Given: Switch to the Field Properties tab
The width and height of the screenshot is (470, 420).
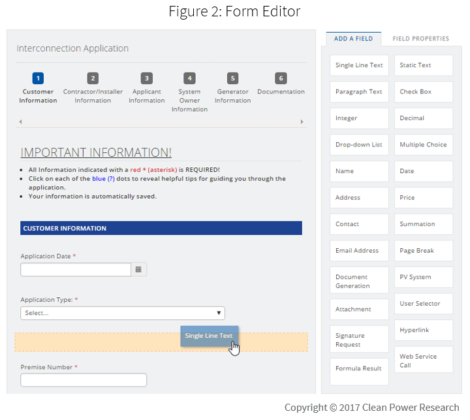Looking at the screenshot, I should (421, 39).
